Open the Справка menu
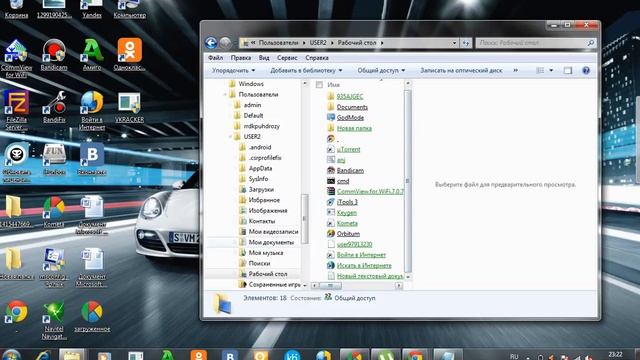 pyautogui.click(x=317, y=58)
